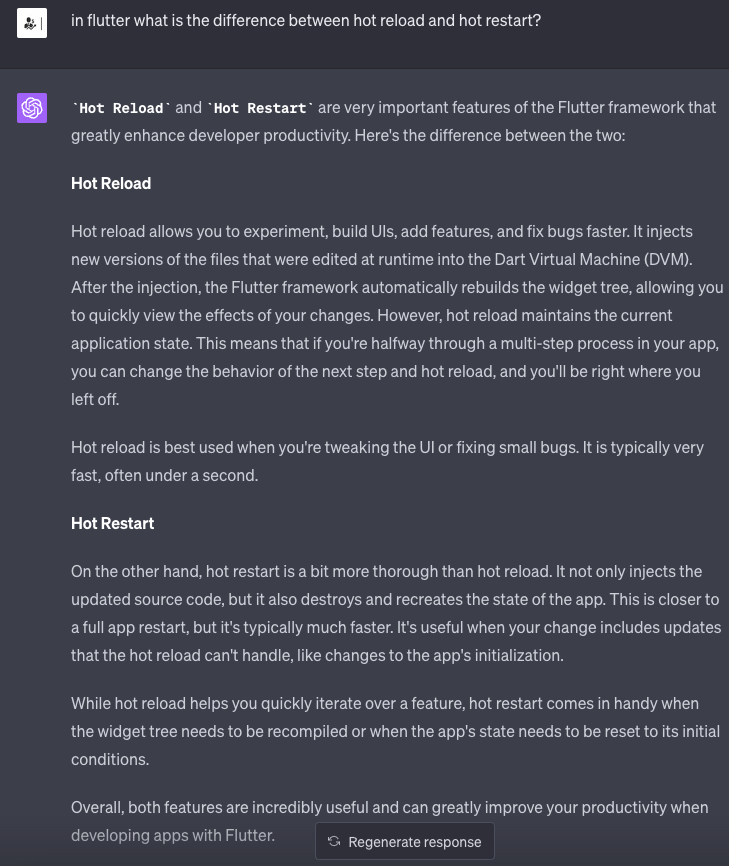Click the circular arrows regenerate icon
This screenshot has width=729, height=866.
coord(334,842)
